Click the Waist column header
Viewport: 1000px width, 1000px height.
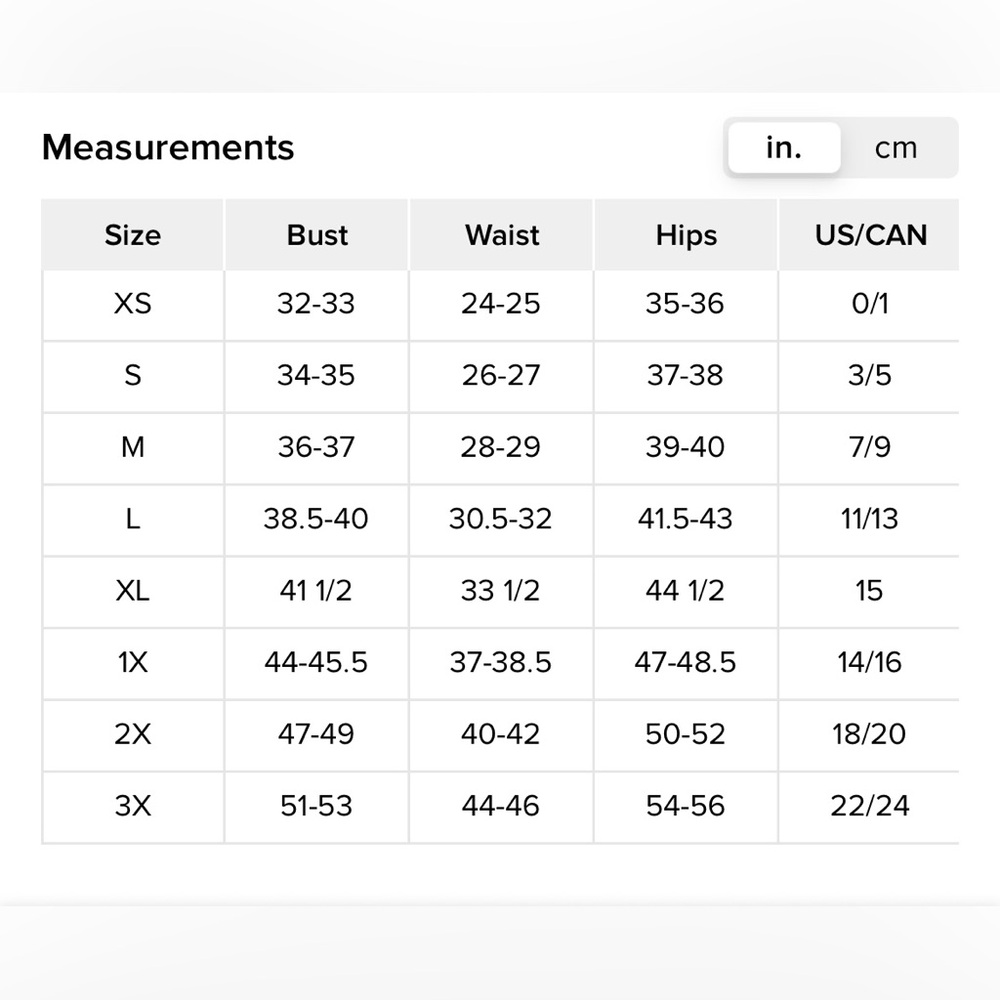[501, 235]
